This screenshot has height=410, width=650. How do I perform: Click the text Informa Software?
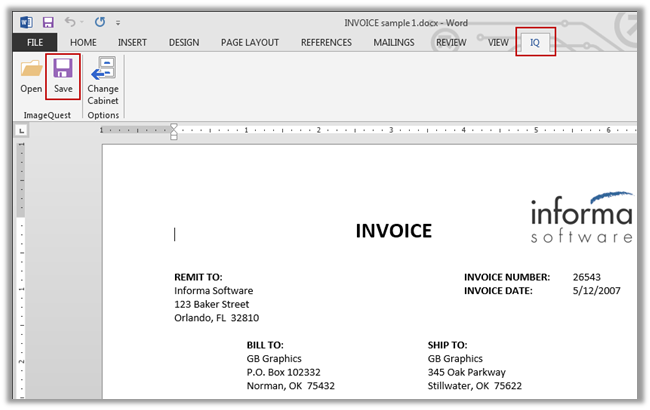coord(213,291)
